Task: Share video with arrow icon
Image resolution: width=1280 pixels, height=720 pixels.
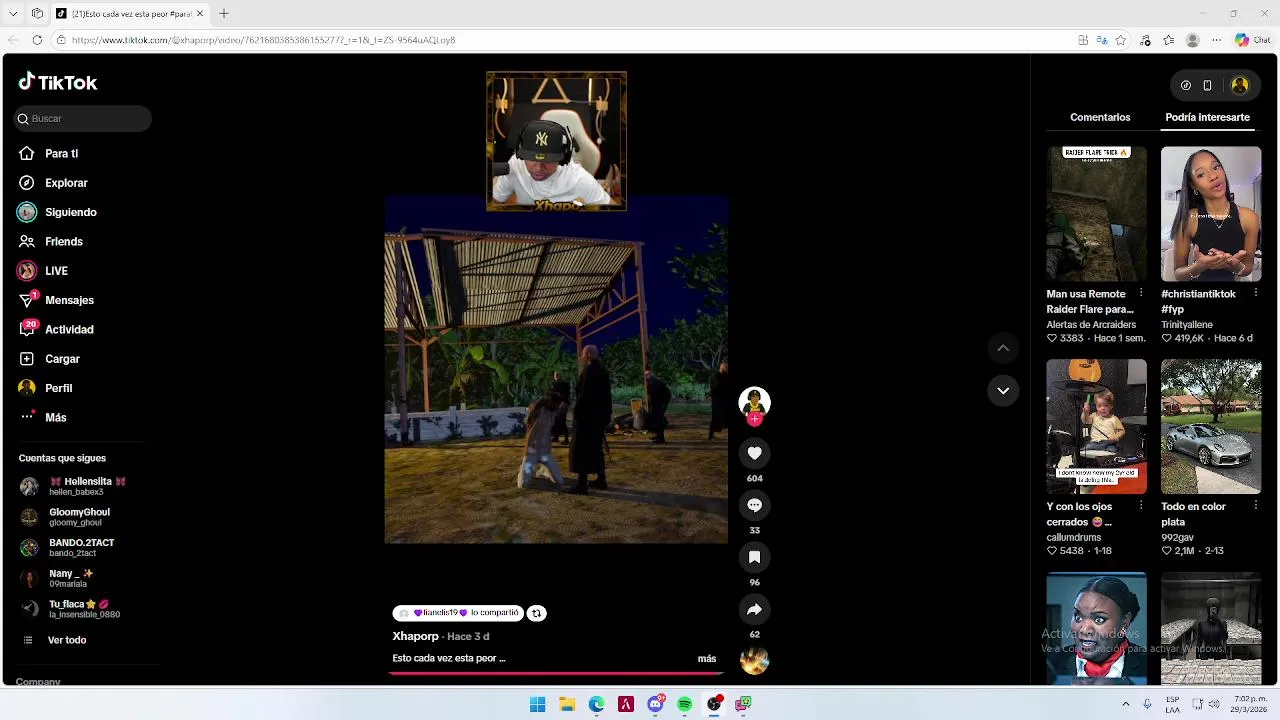Action: 754,609
